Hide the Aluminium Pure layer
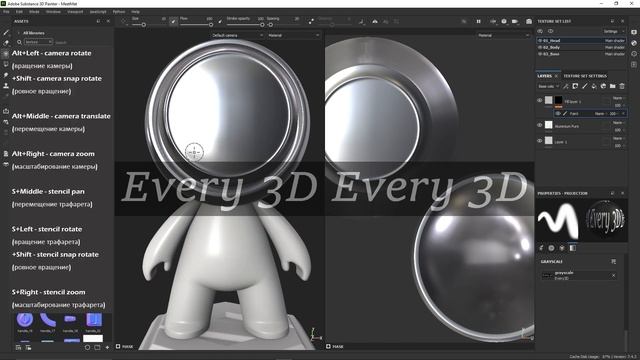Image resolution: width=640 pixels, height=360 pixels. pyautogui.click(x=540, y=125)
